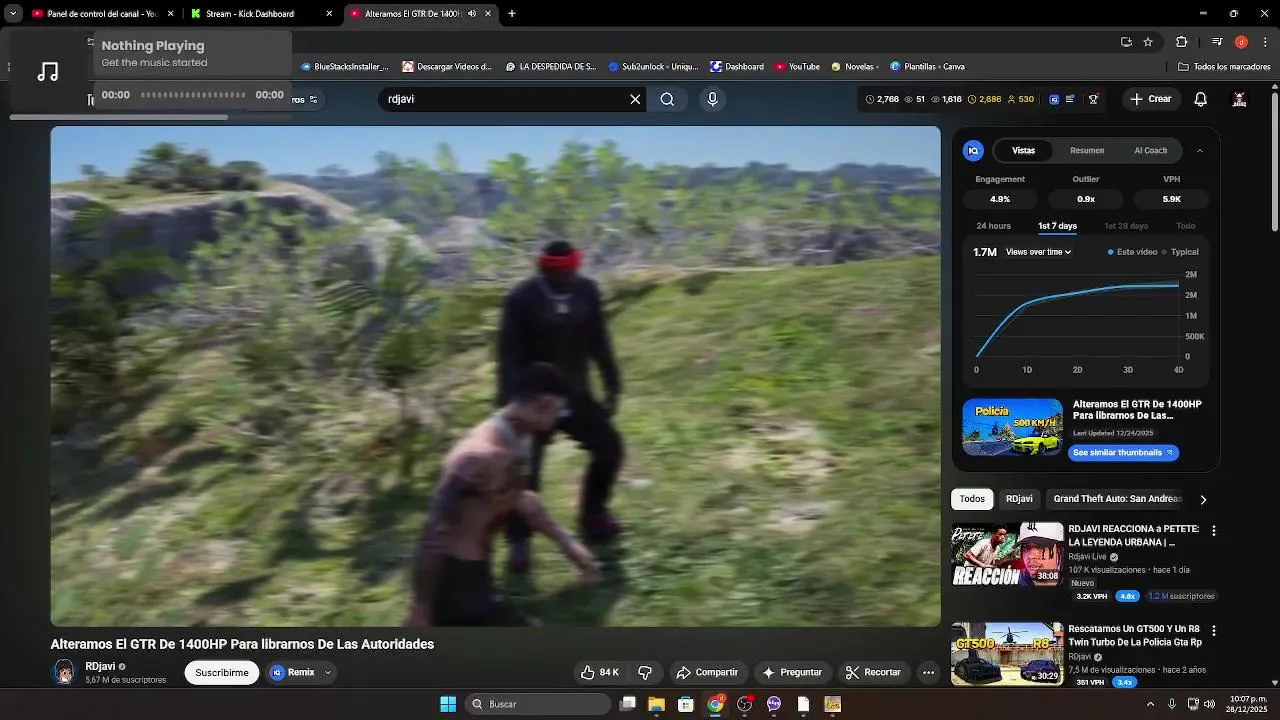Open options for GT500 recommended video

1214,631
